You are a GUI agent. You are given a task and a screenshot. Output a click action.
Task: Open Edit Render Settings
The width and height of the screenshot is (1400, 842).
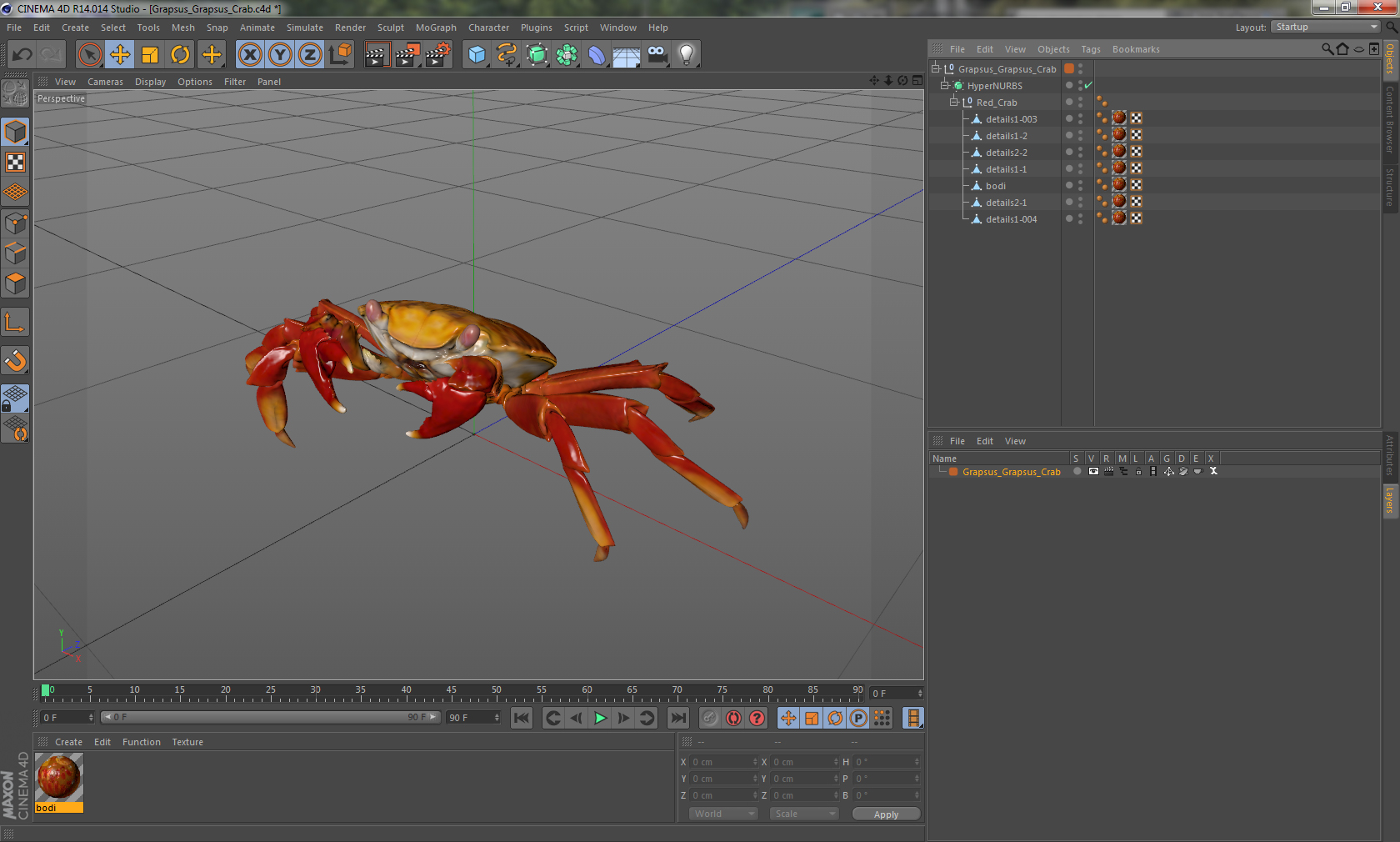coord(438,55)
